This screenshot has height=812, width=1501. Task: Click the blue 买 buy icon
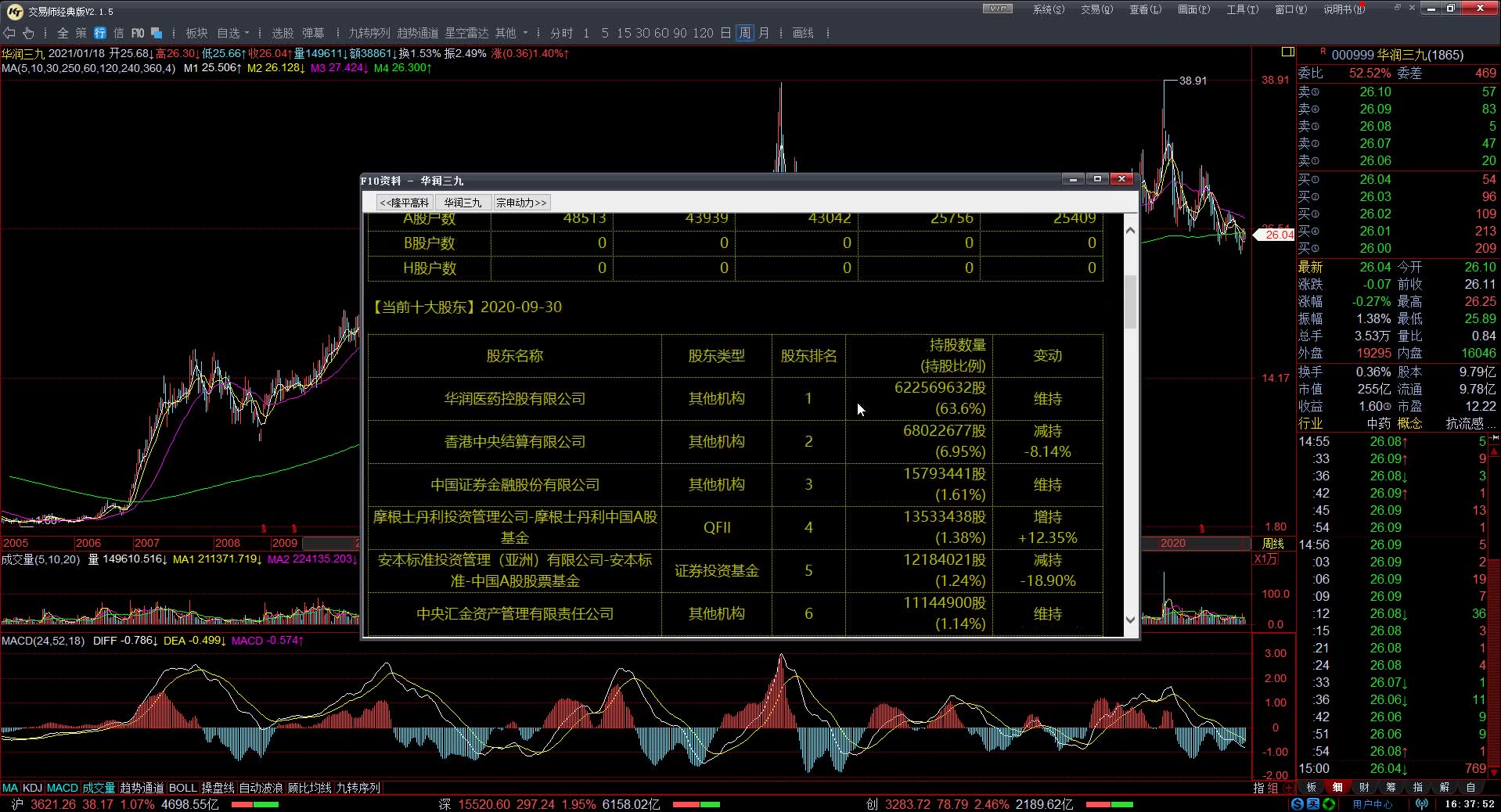1312,803
